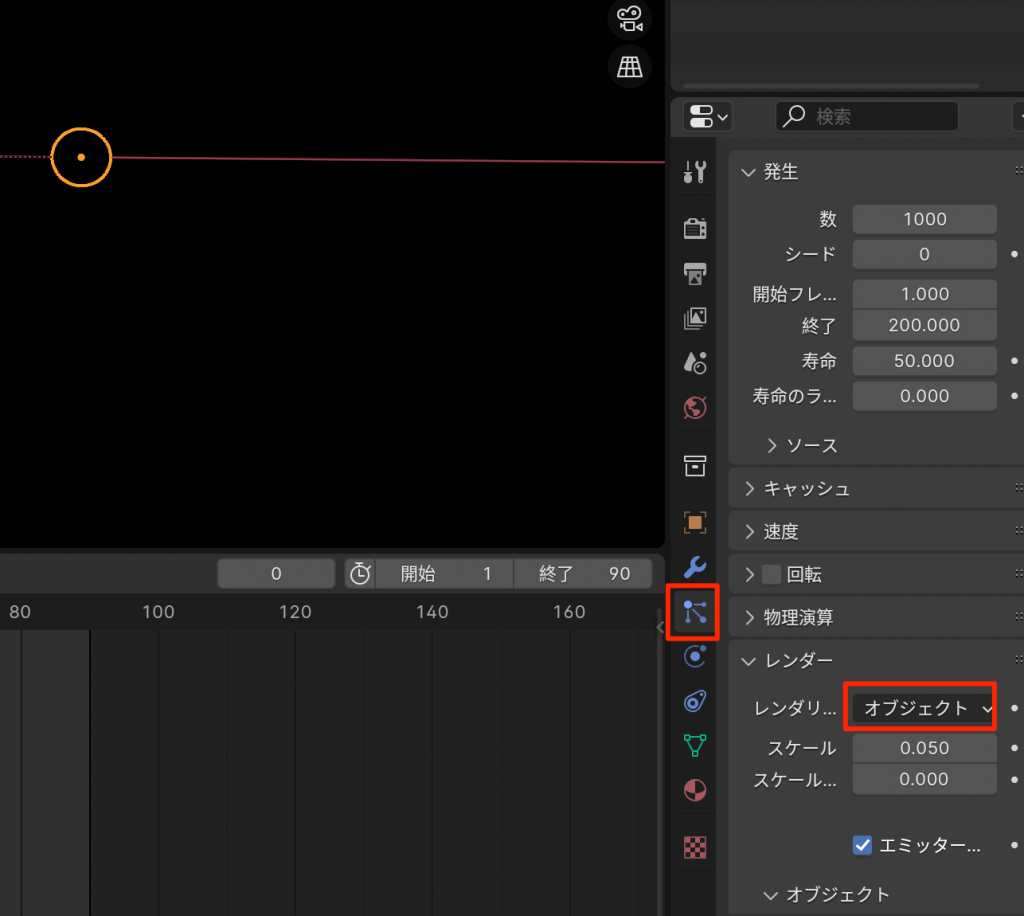Open the Particles properties tab
The width and height of the screenshot is (1024, 916).
coord(694,611)
